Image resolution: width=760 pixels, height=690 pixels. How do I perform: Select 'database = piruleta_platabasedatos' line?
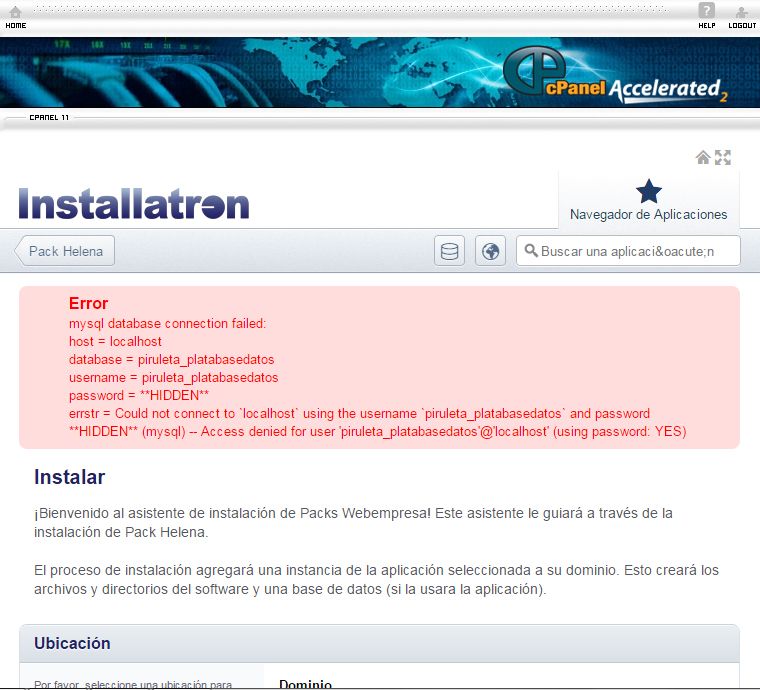tap(172, 359)
